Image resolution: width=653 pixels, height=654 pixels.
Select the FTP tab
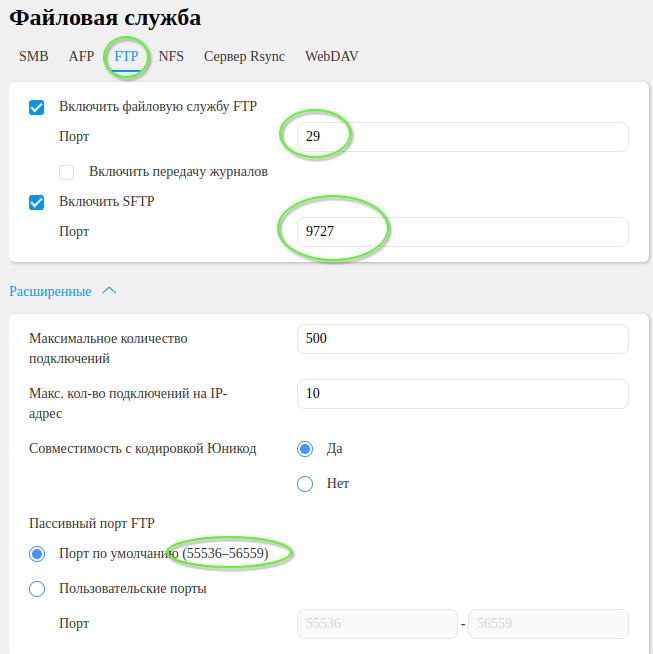click(x=126, y=56)
